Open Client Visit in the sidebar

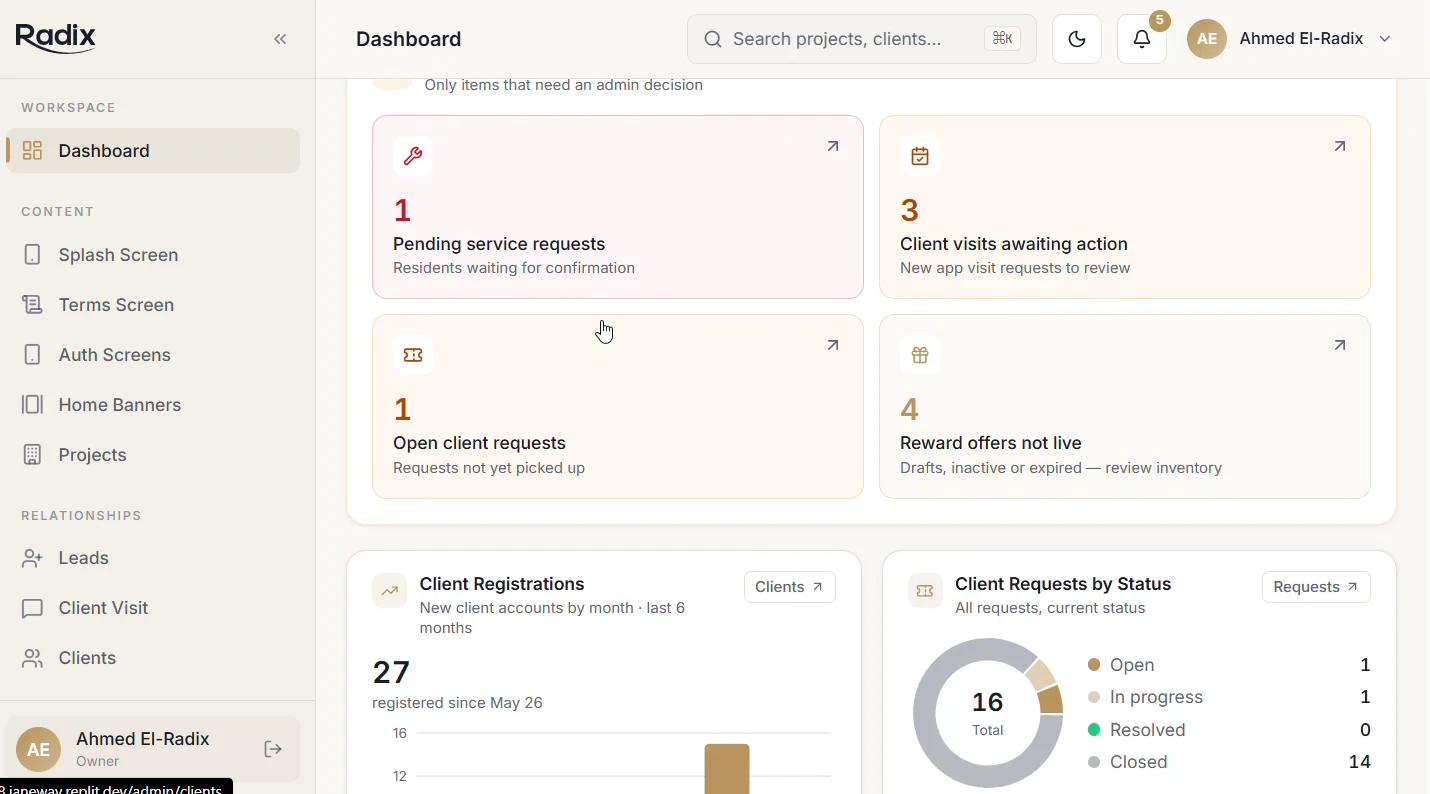153,608
